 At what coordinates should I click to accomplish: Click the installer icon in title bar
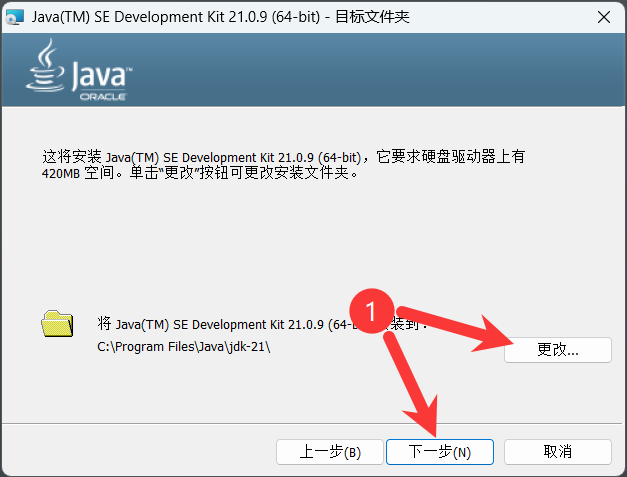15,17
